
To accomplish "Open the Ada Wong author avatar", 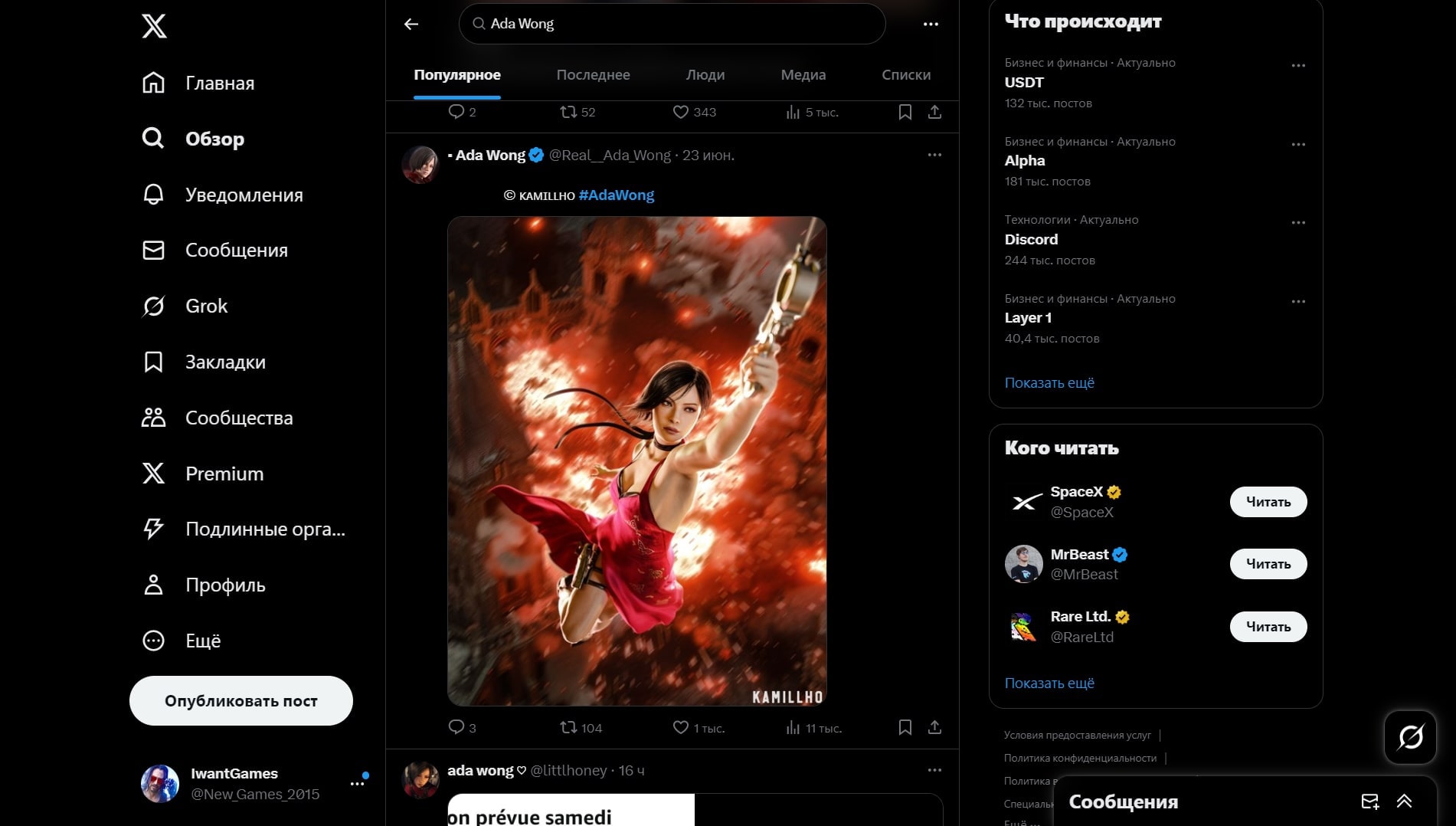I will (420, 164).
